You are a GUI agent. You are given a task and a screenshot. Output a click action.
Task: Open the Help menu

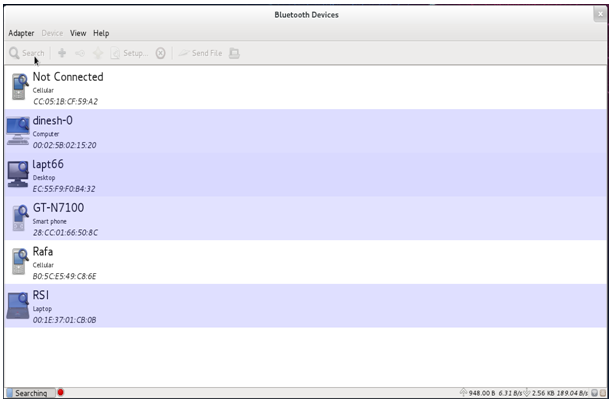(x=101, y=33)
